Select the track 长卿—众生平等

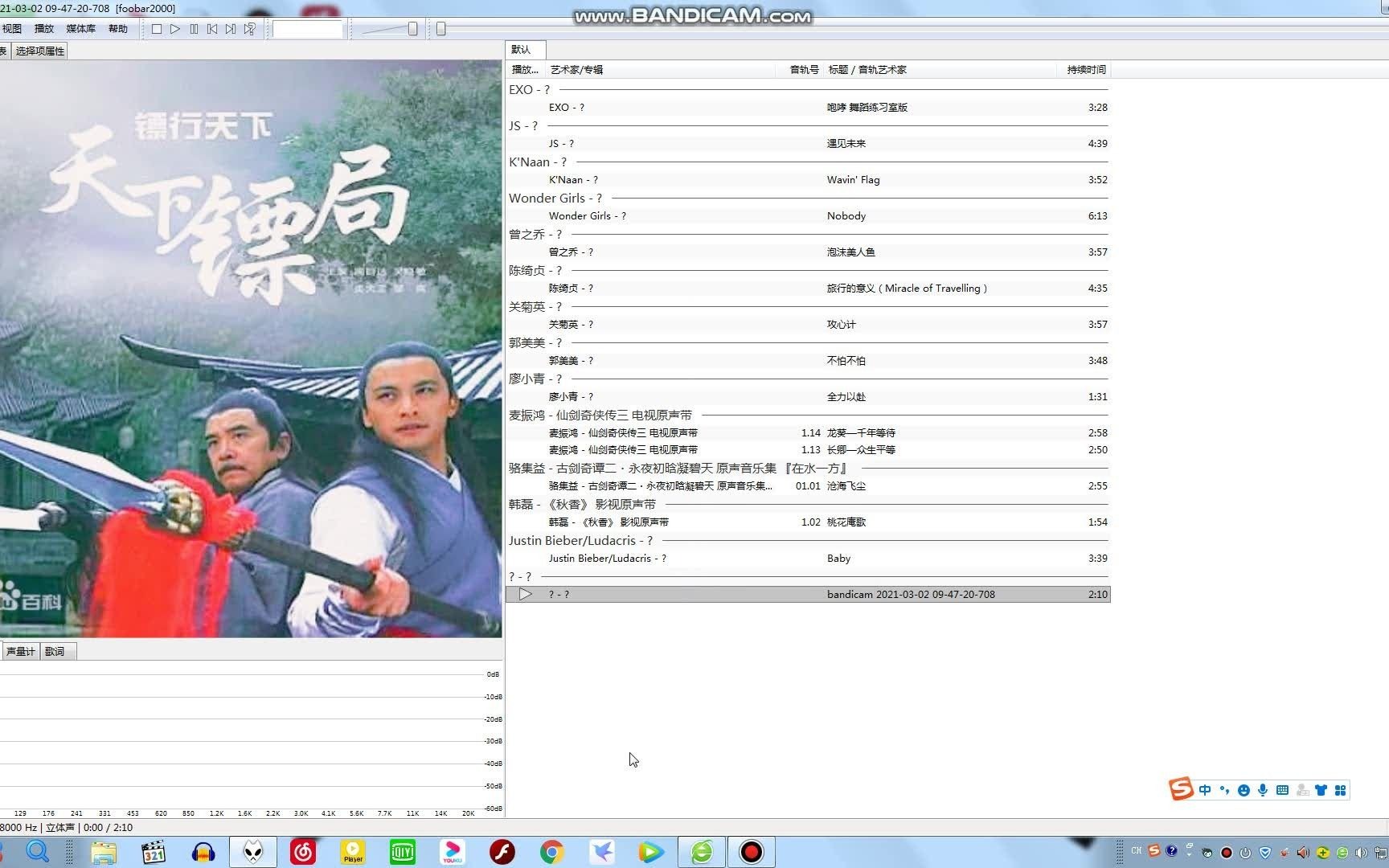pos(808,449)
